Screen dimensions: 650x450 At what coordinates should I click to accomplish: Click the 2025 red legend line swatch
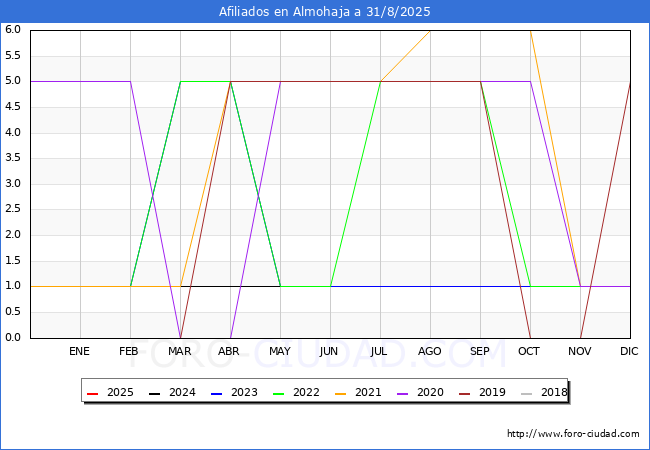[x=93, y=393]
